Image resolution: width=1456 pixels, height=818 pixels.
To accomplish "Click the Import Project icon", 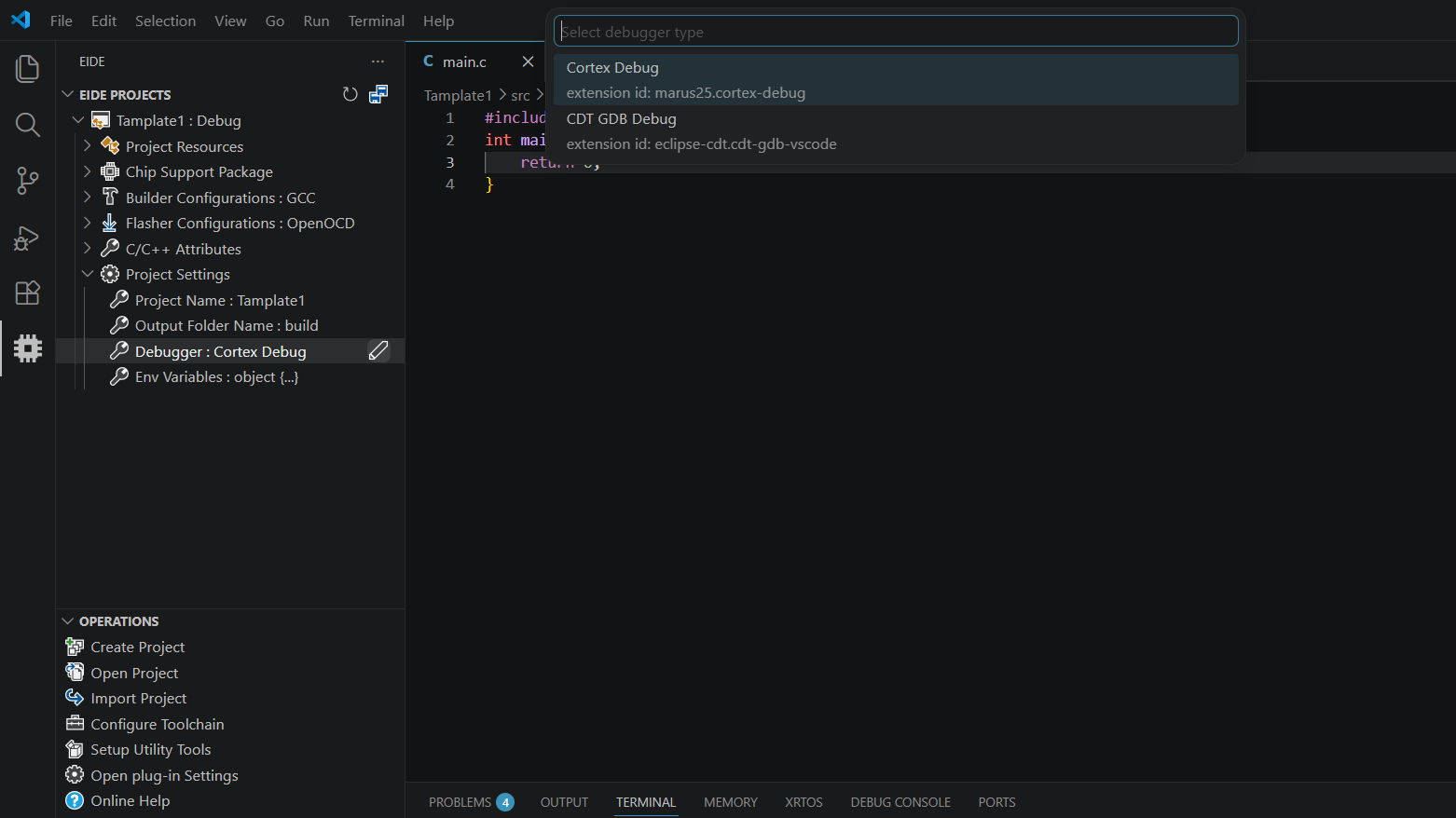I will click(x=75, y=698).
